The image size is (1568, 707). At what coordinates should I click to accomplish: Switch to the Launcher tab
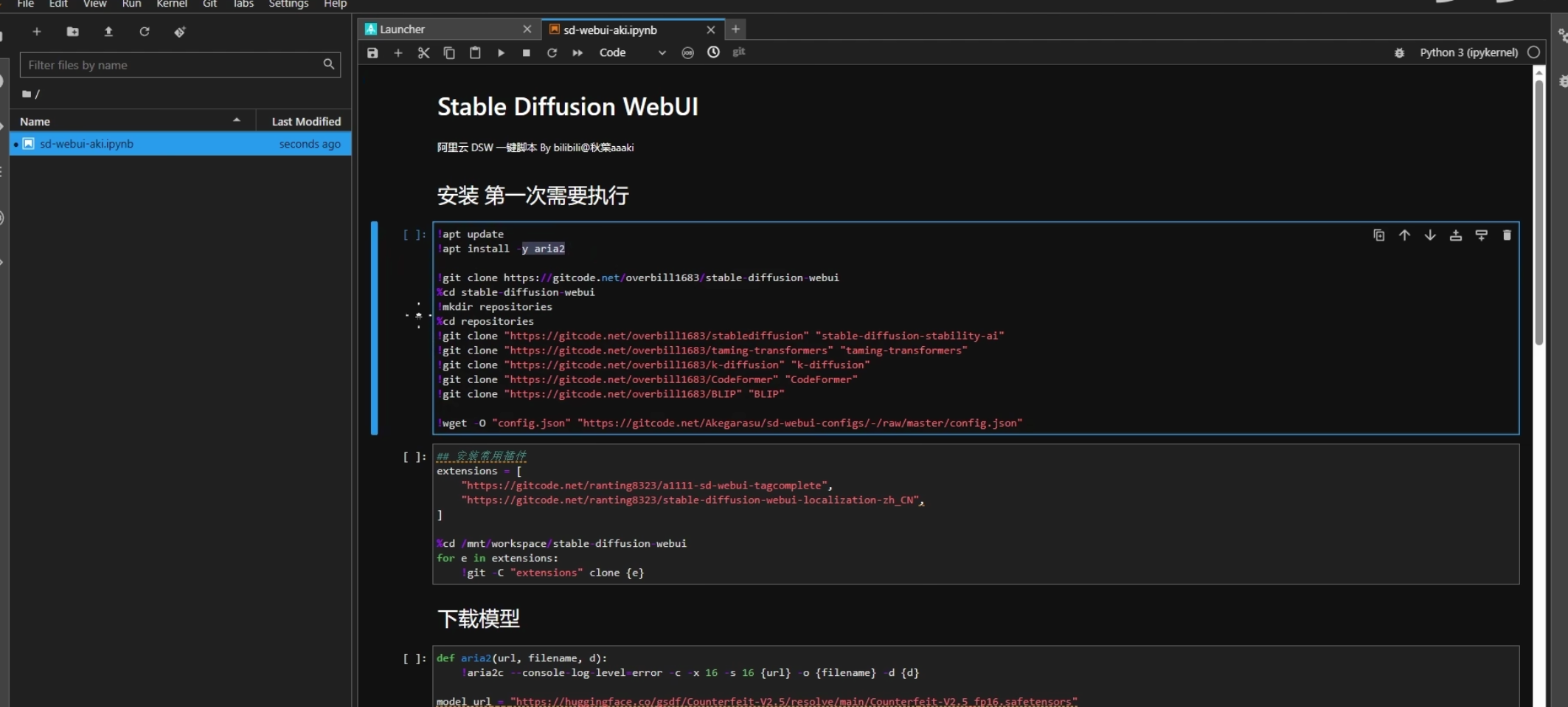448,30
